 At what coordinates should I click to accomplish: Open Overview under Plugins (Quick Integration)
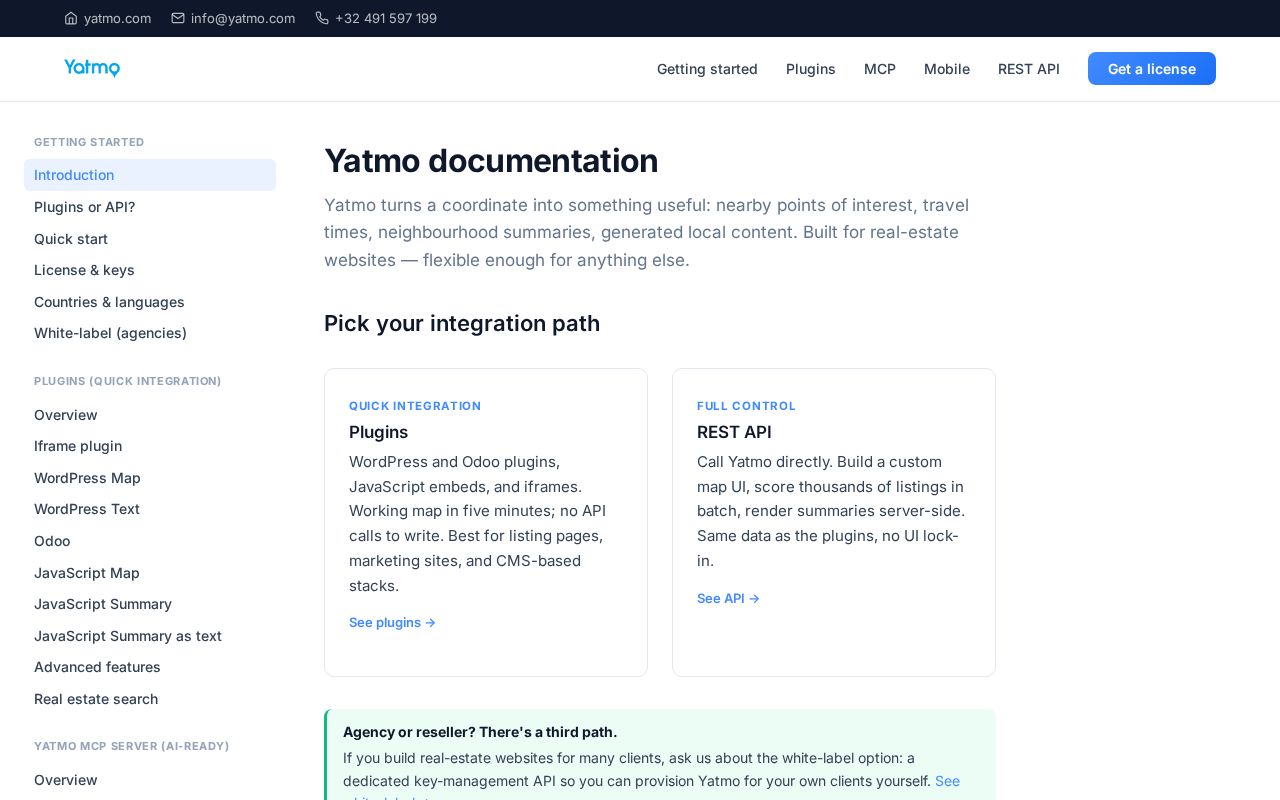point(150,415)
